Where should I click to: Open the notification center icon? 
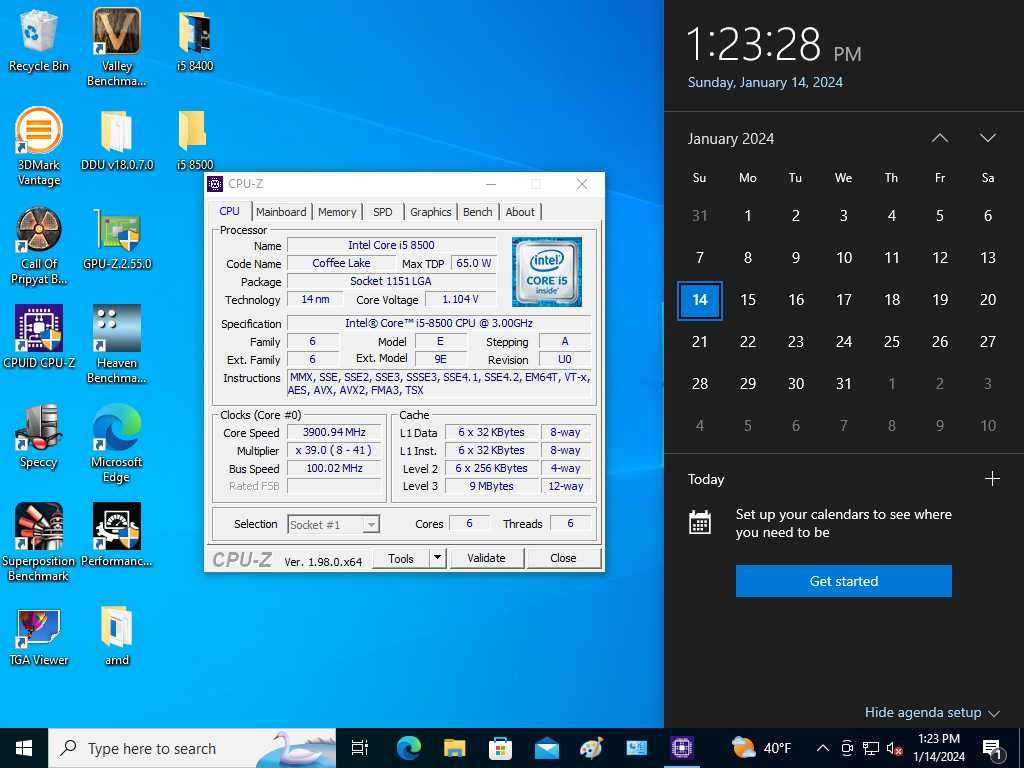point(992,749)
